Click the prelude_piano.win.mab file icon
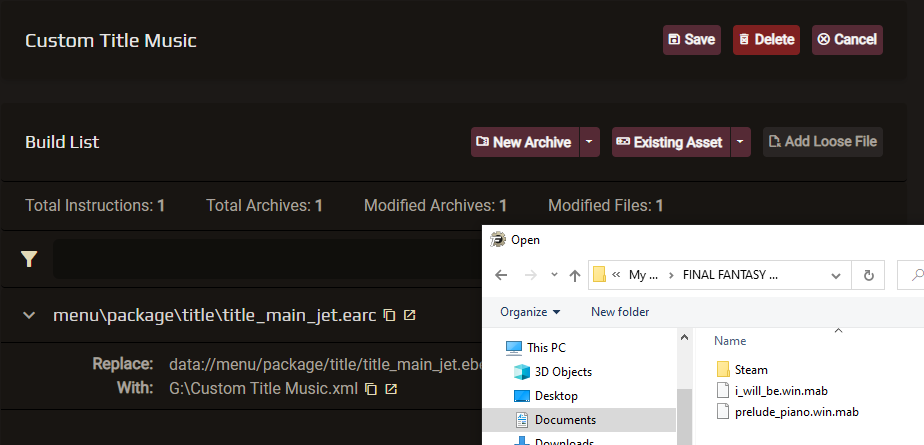 pos(724,411)
